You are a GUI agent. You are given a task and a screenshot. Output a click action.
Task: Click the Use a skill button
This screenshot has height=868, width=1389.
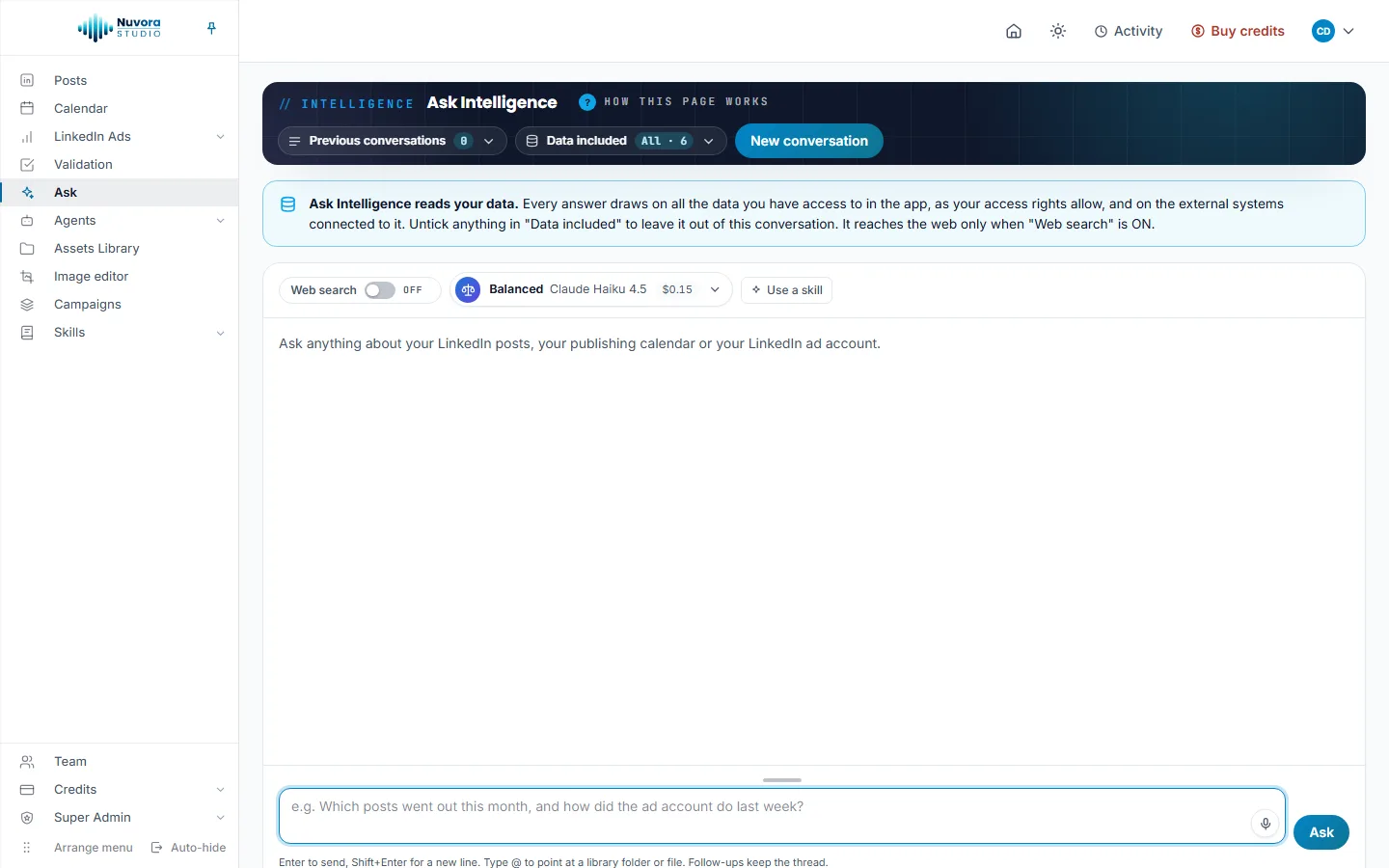click(x=786, y=290)
